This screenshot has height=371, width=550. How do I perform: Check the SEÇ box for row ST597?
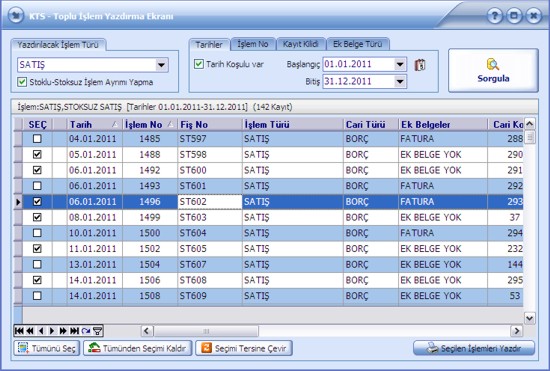(x=37, y=139)
